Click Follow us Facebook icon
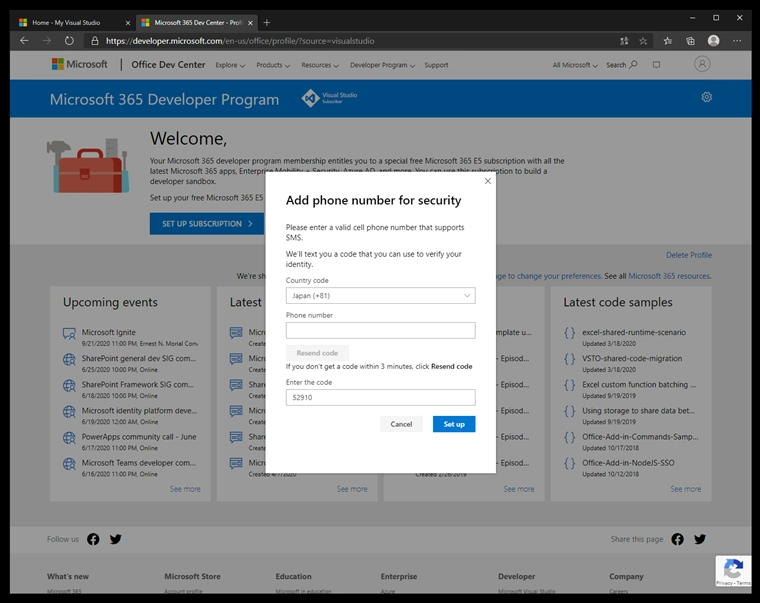 pos(93,539)
